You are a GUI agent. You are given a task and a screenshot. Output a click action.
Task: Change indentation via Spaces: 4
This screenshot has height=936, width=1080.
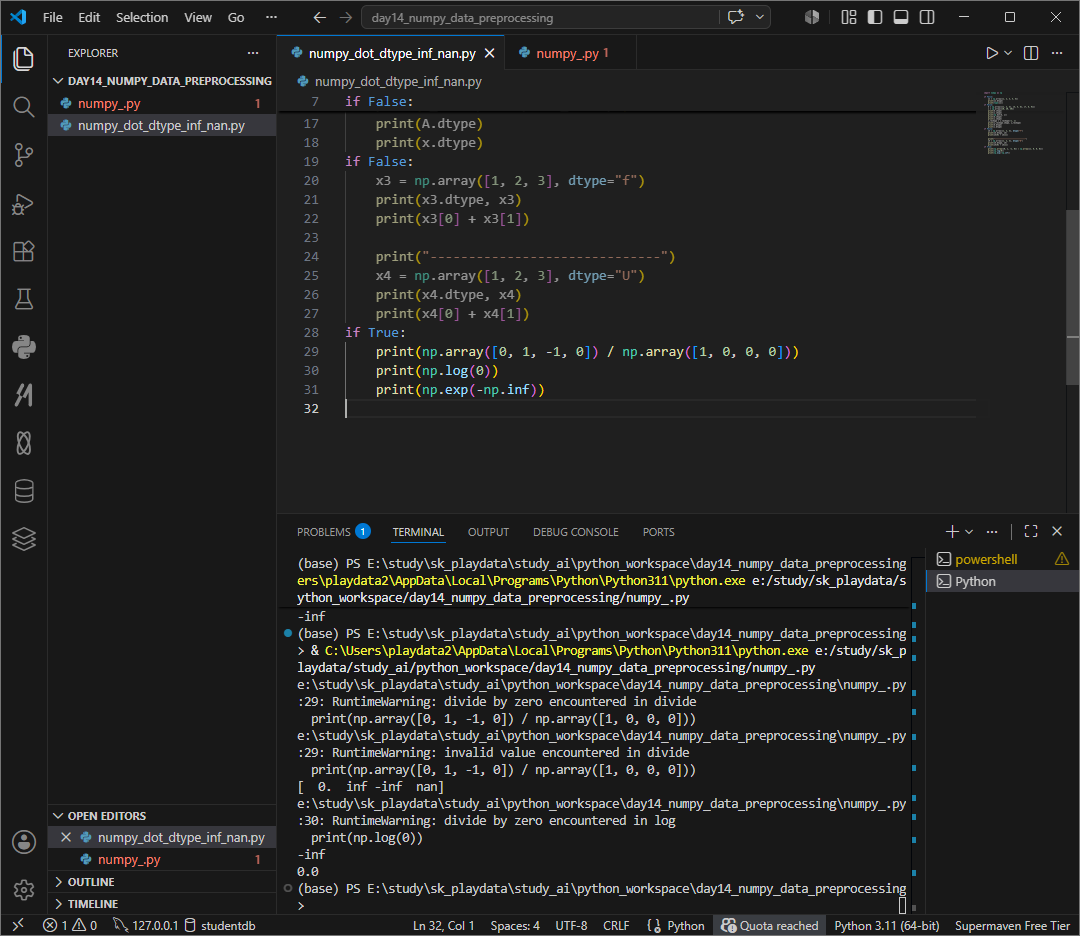click(x=515, y=925)
